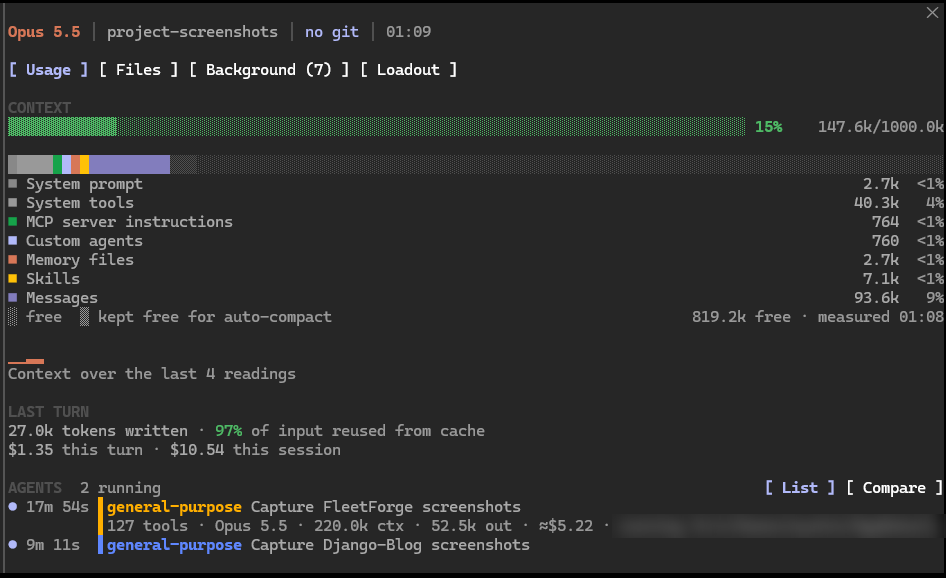
Task: Click the 15% context percentage
Action: coord(769,127)
